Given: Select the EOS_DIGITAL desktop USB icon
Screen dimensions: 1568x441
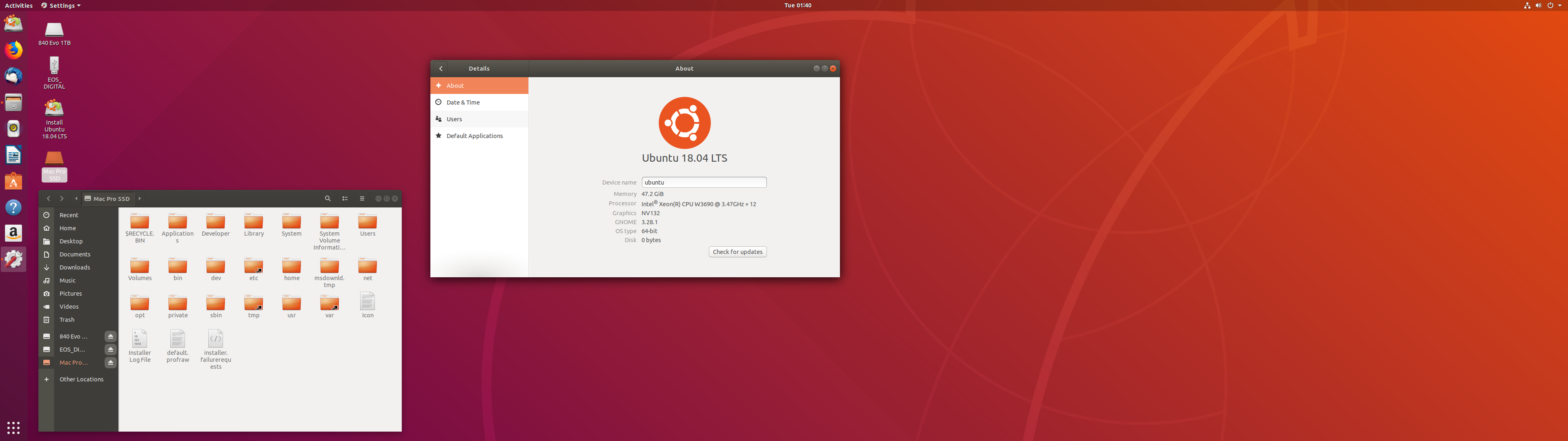Looking at the screenshot, I should click(54, 73).
